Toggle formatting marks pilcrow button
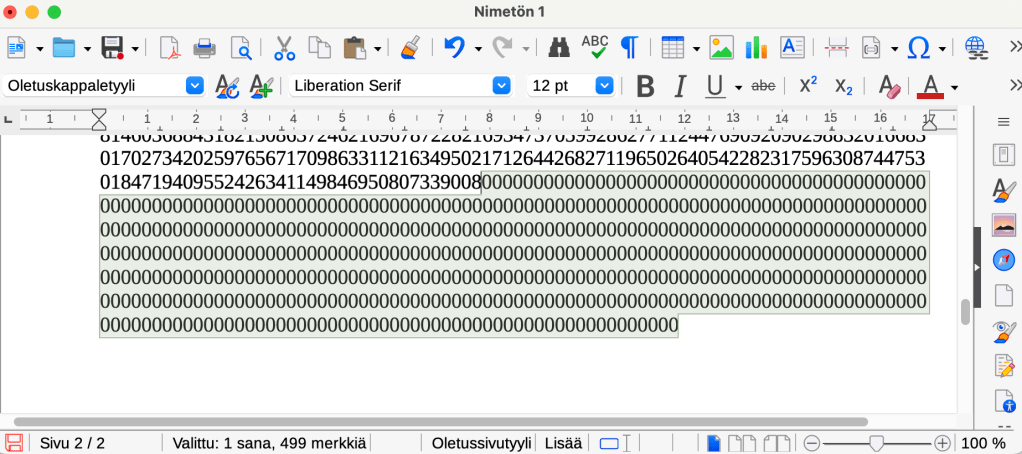Screen dimensions: 1022x454 [630, 47]
